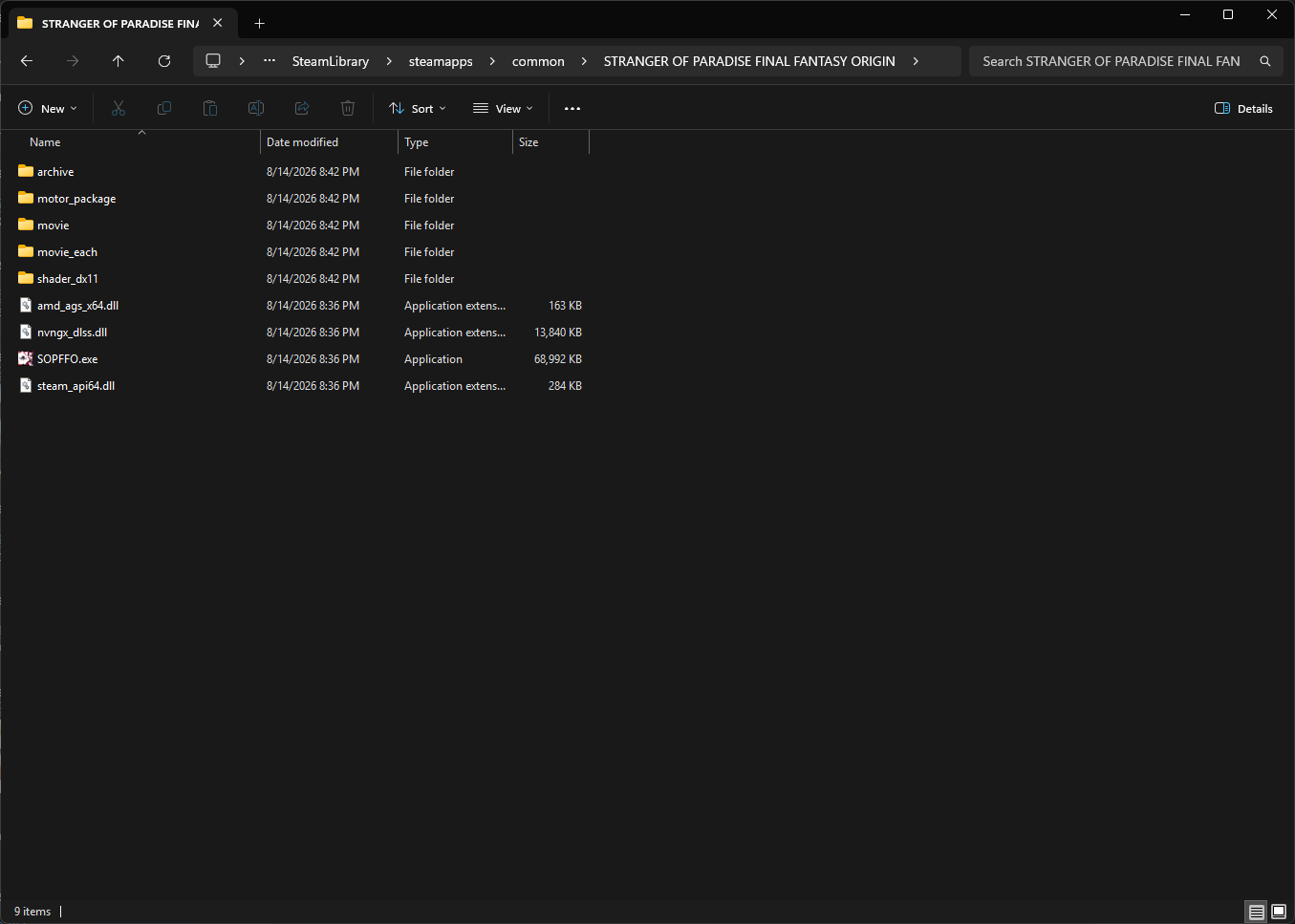Click the search magnifier icon
Image resolution: width=1295 pixels, height=924 pixels.
tap(1265, 61)
